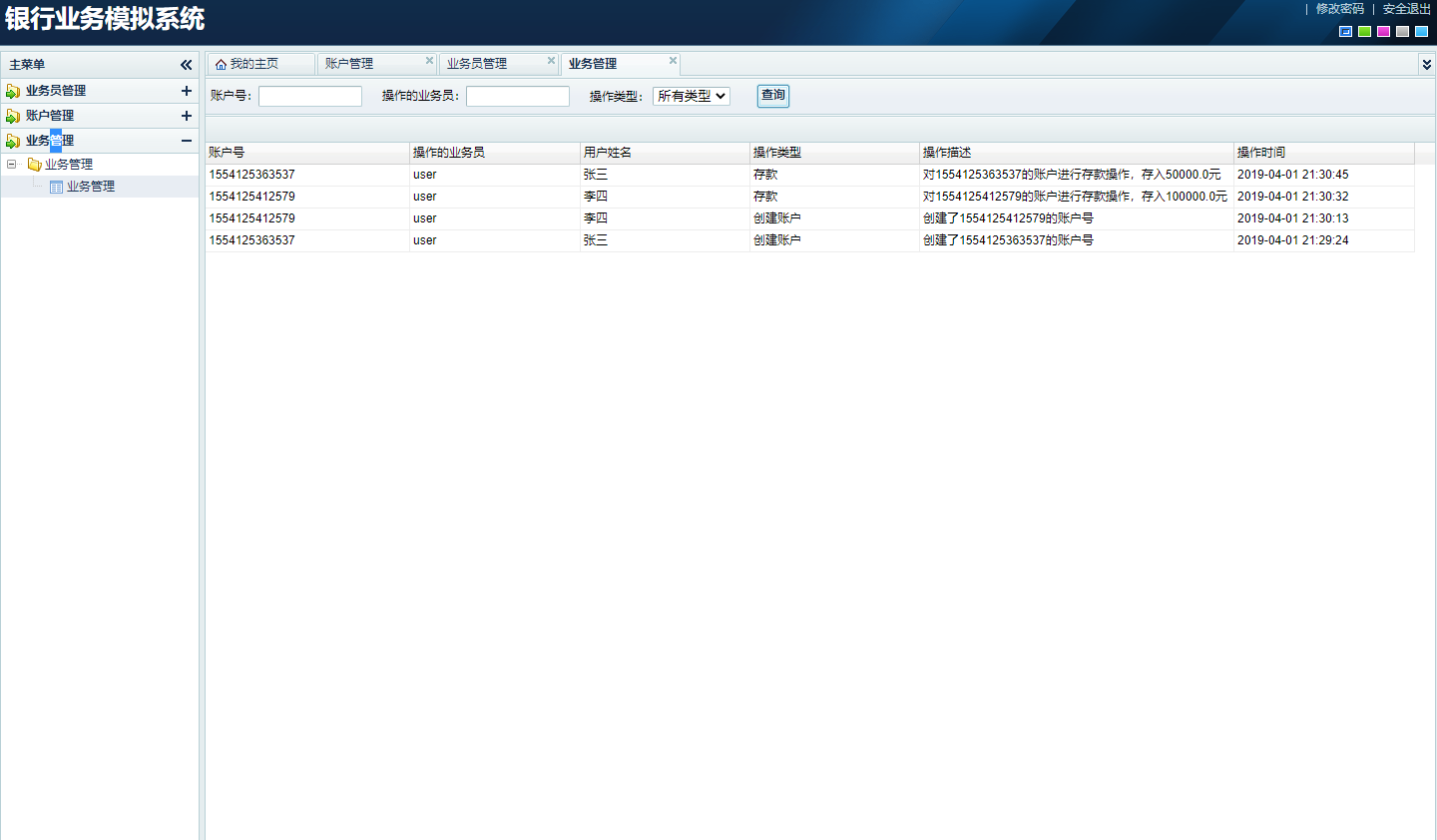Click the 查询 button

(x=773, y=96)
